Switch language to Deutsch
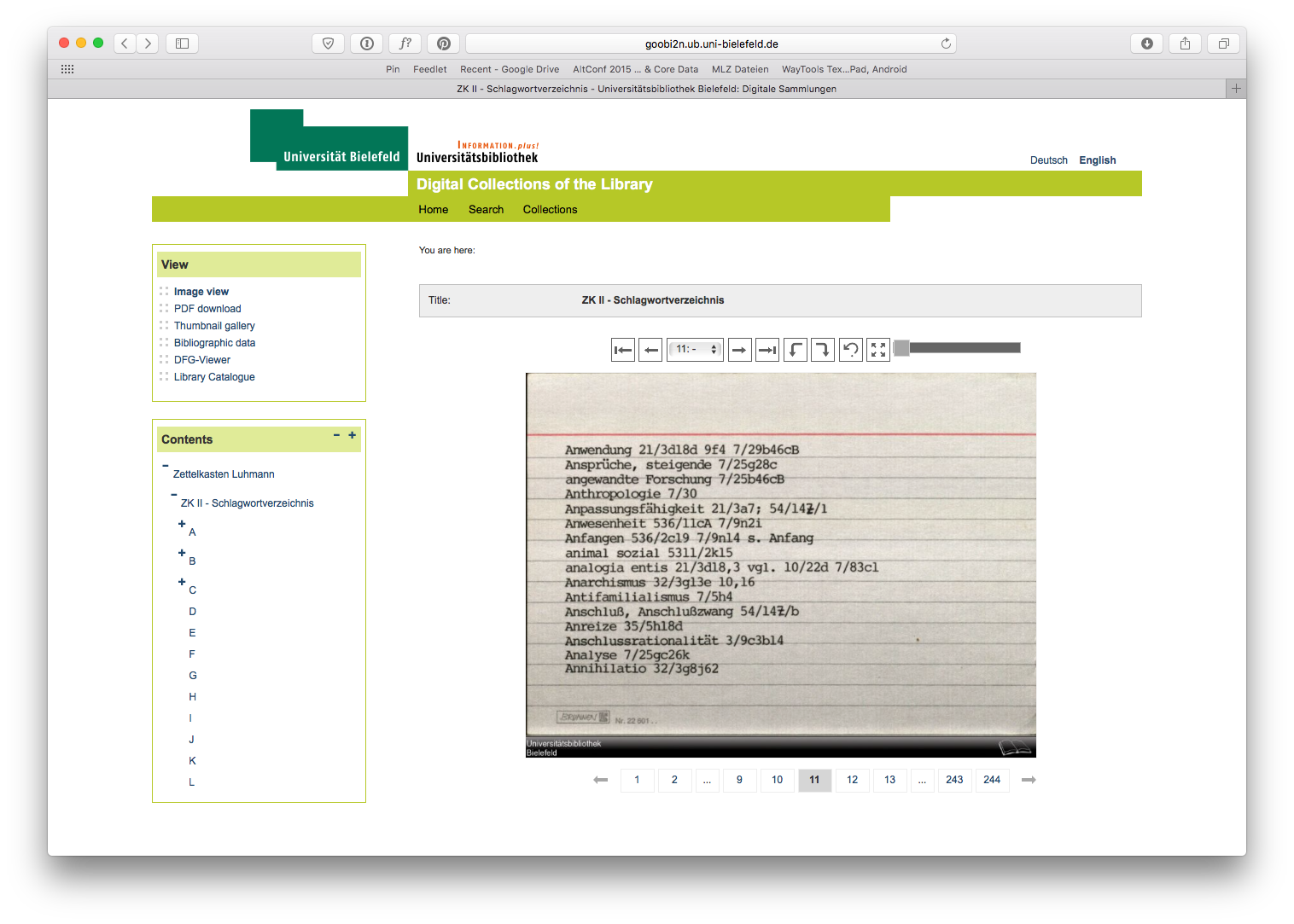Image resolution: width=1294 pixels, height=924 pixels. click(1049, 160)
